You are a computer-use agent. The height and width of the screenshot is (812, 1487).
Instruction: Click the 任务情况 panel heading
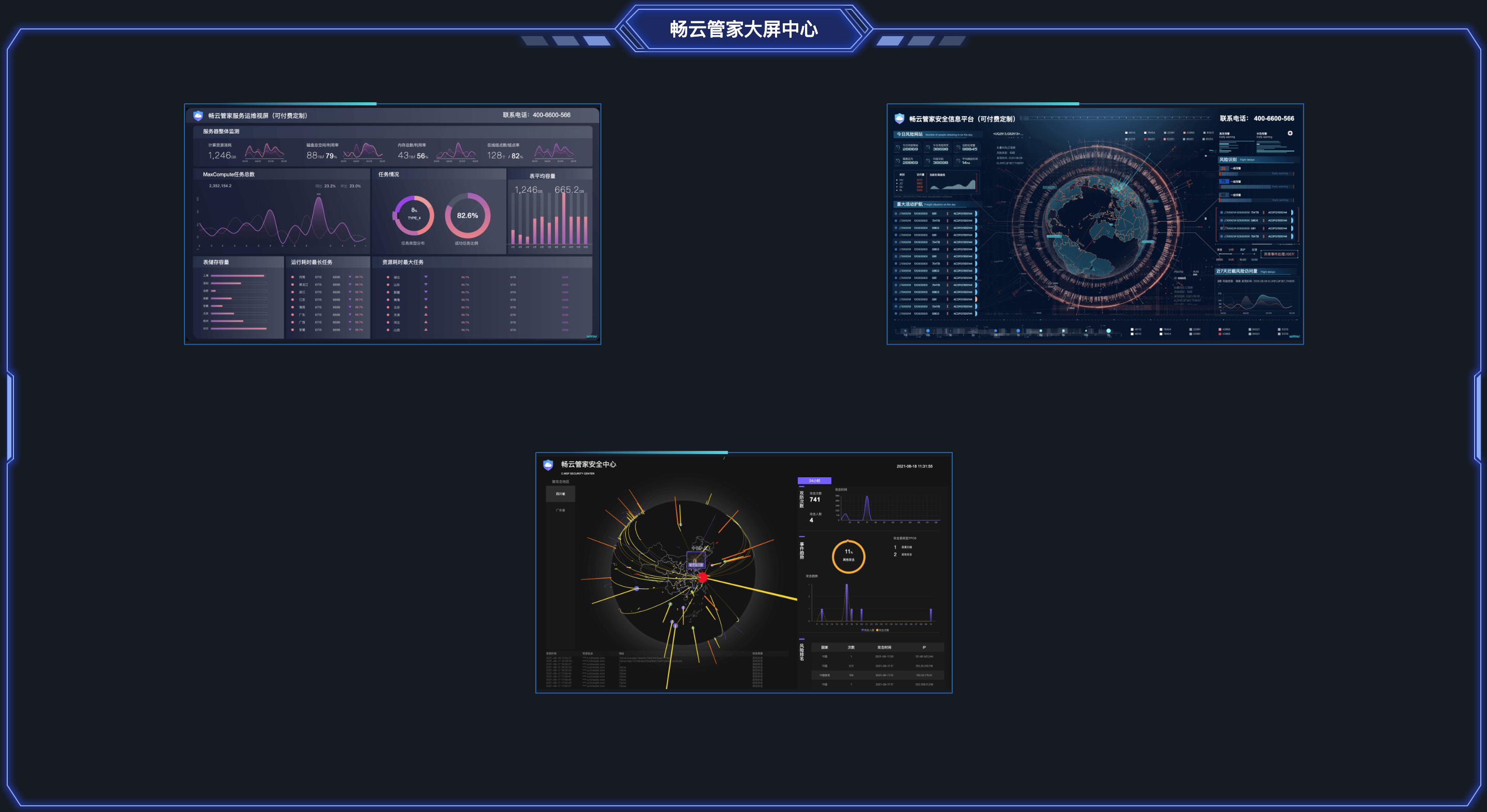tap(389, 174)
